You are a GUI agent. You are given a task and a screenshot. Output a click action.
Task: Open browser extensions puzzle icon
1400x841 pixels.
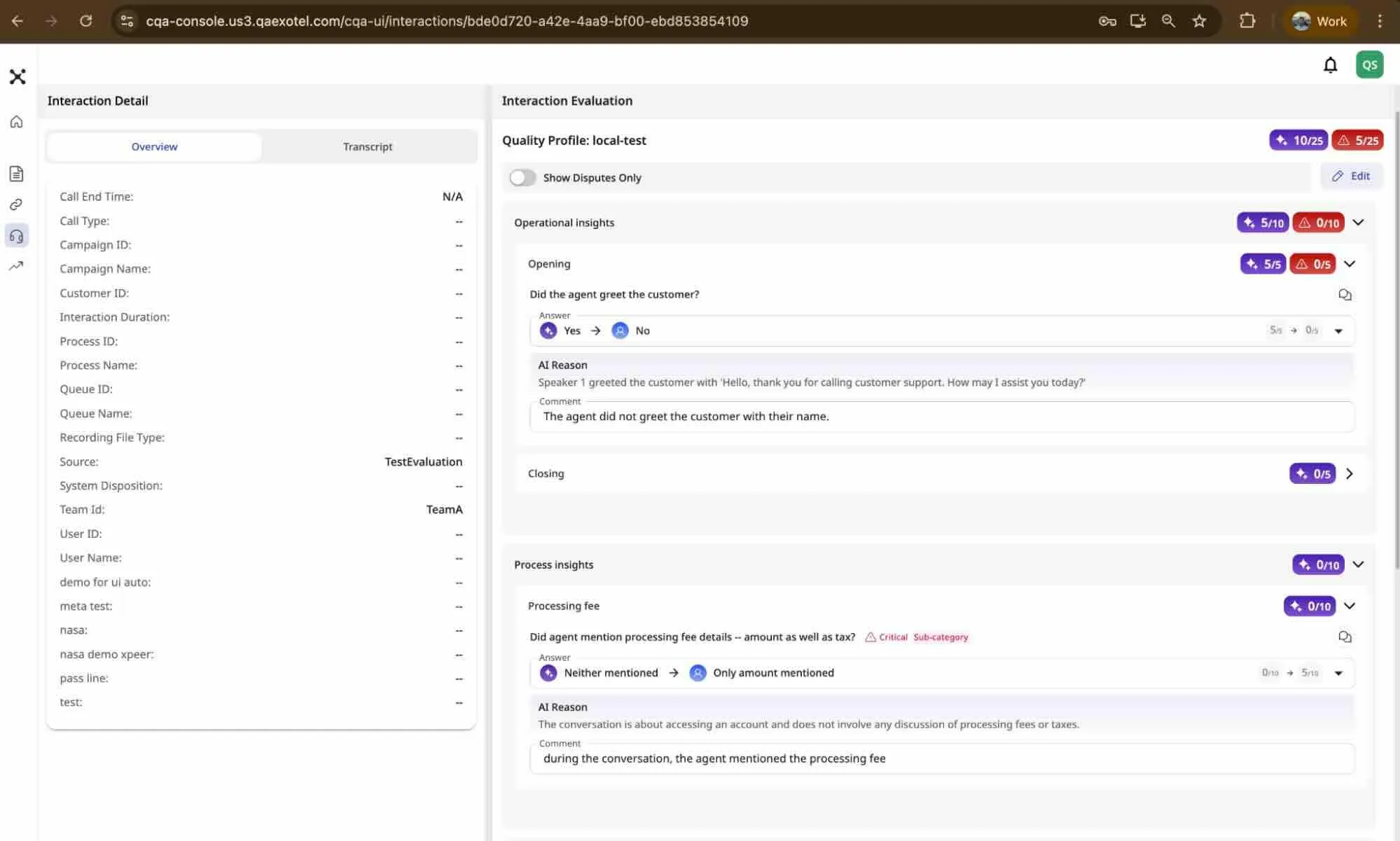coord(1247,21)
